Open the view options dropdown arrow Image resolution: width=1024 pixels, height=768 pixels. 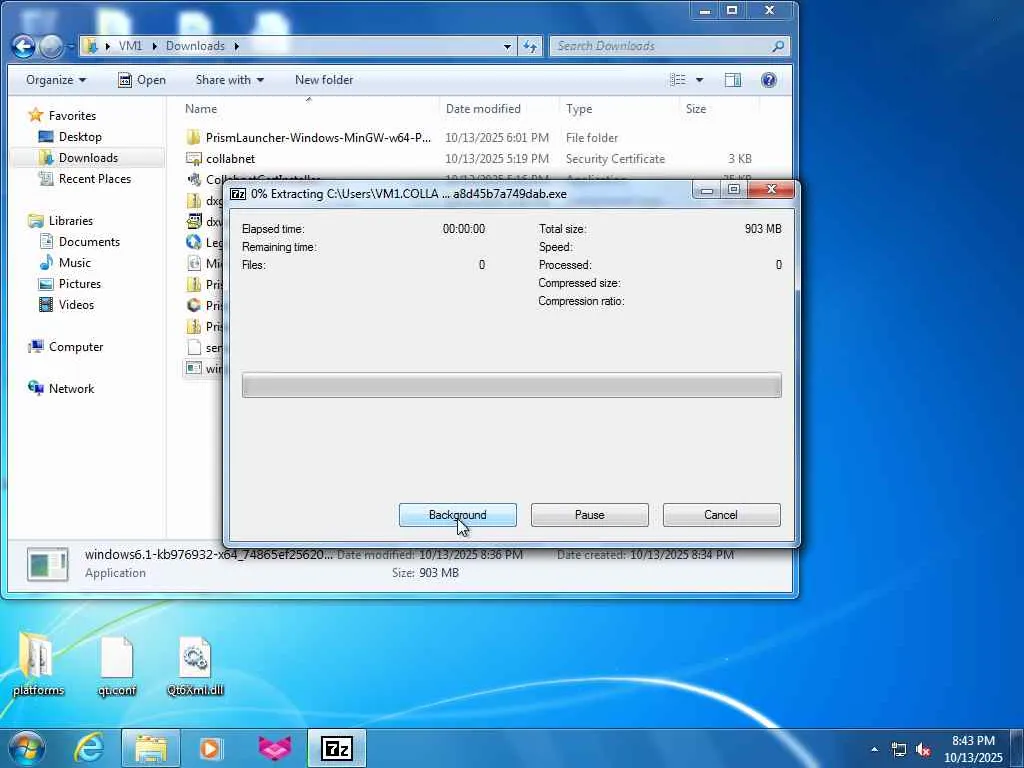699,80
